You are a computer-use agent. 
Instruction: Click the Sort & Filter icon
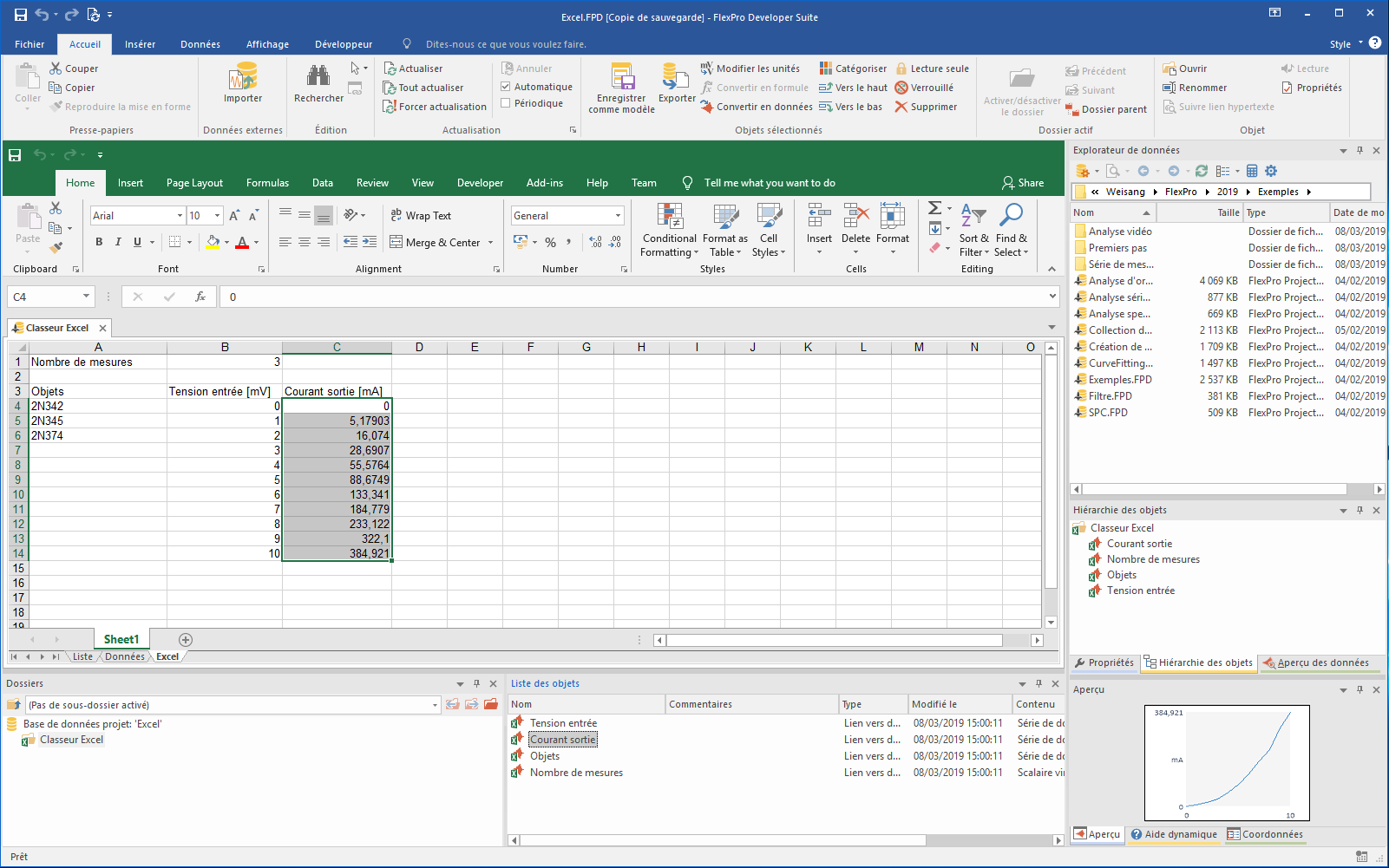[973, 216]
